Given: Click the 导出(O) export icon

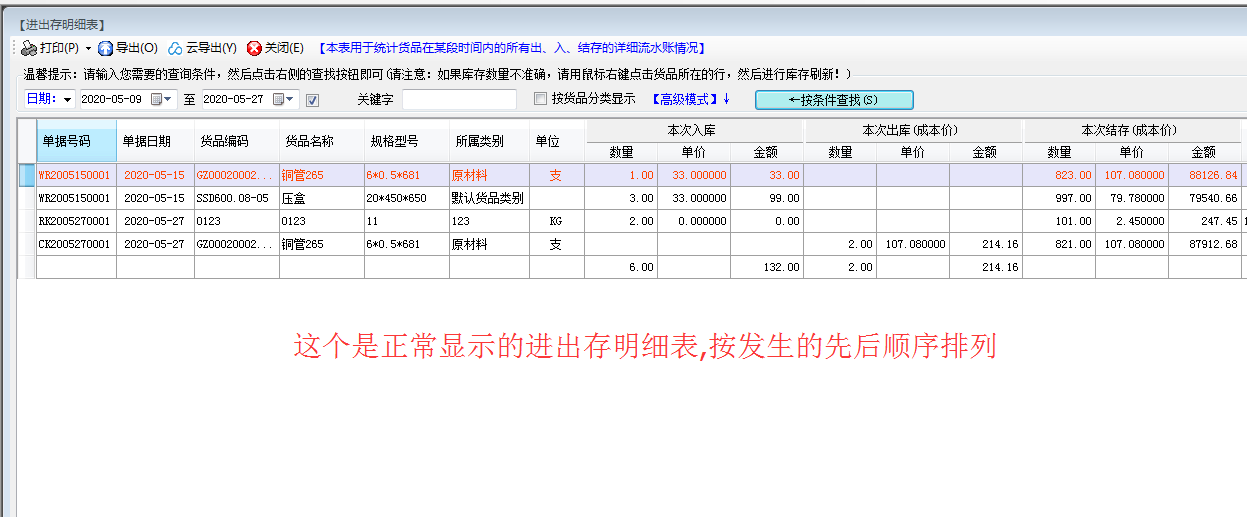Looking at the screenshot, I should tap(106, 48).
